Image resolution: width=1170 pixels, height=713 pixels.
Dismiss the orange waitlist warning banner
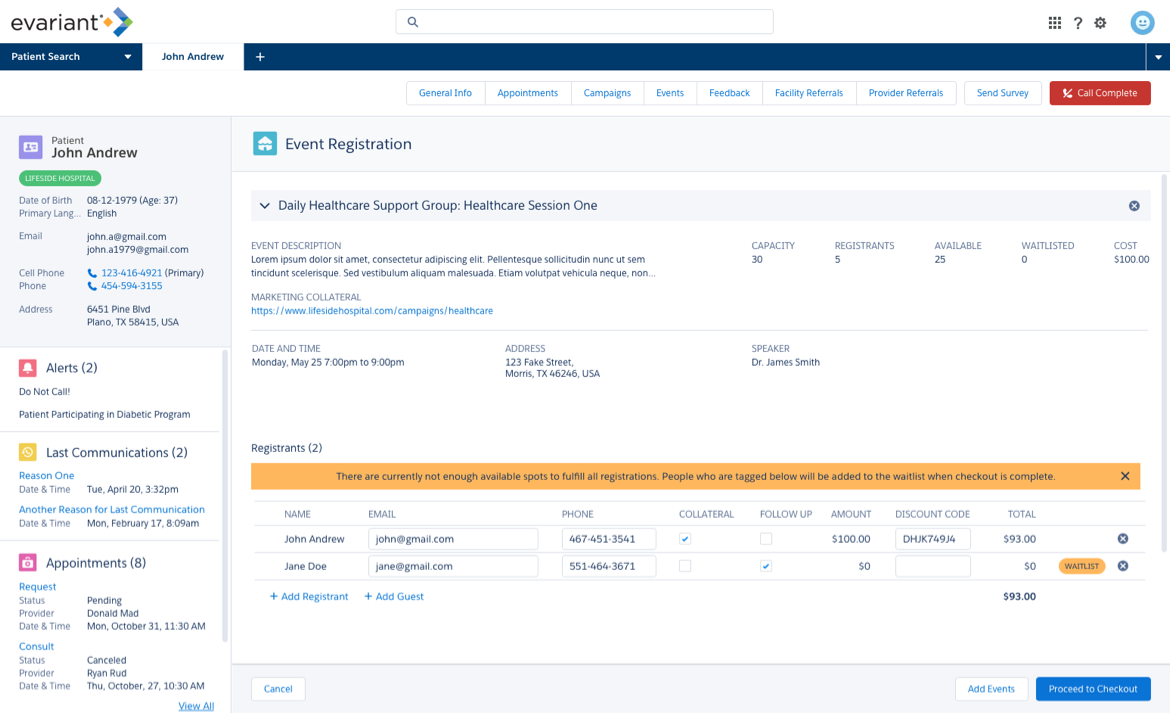(x=1125, y=476)
